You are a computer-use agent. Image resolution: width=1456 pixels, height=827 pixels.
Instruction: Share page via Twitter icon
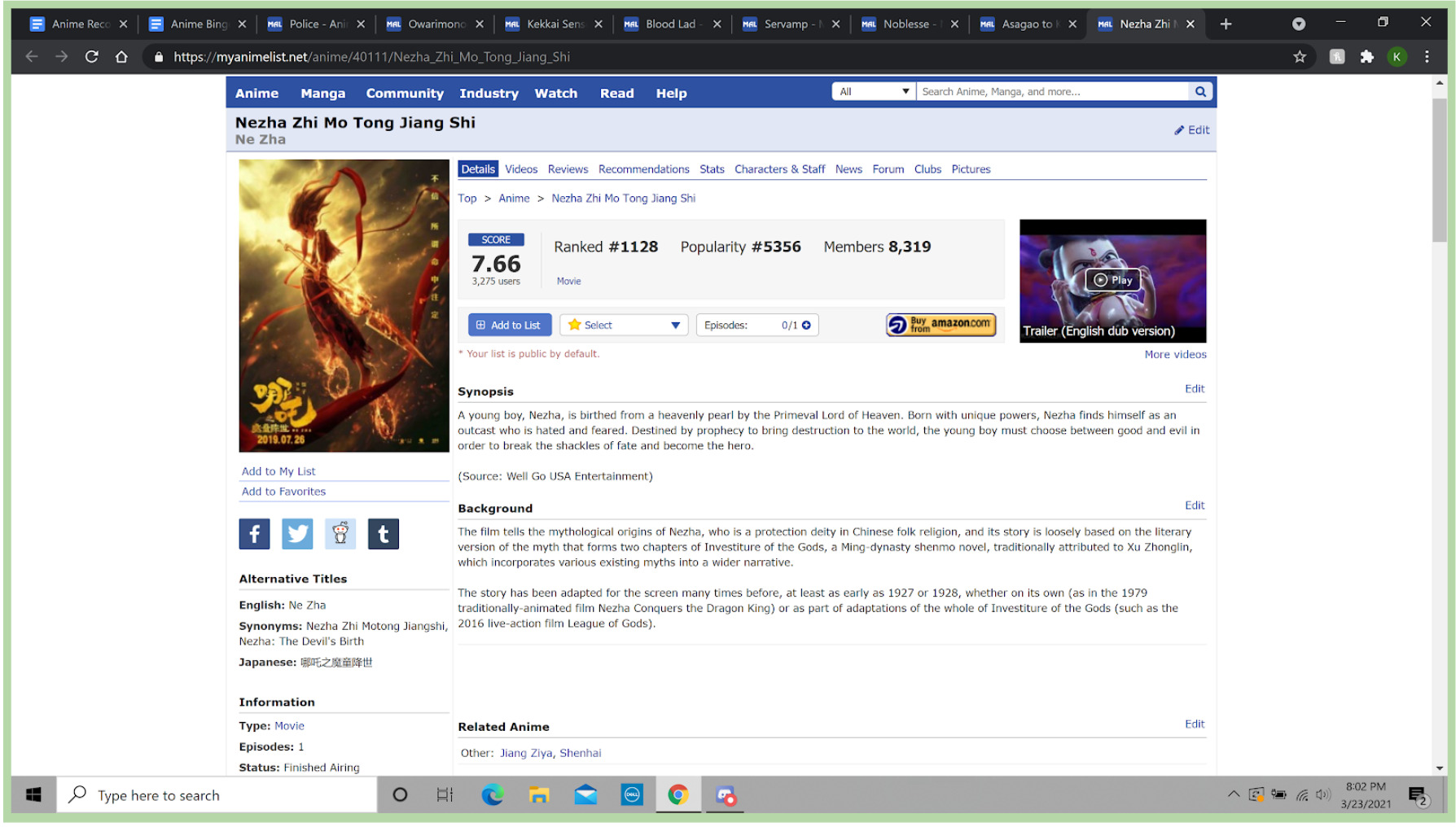[297, 534]
